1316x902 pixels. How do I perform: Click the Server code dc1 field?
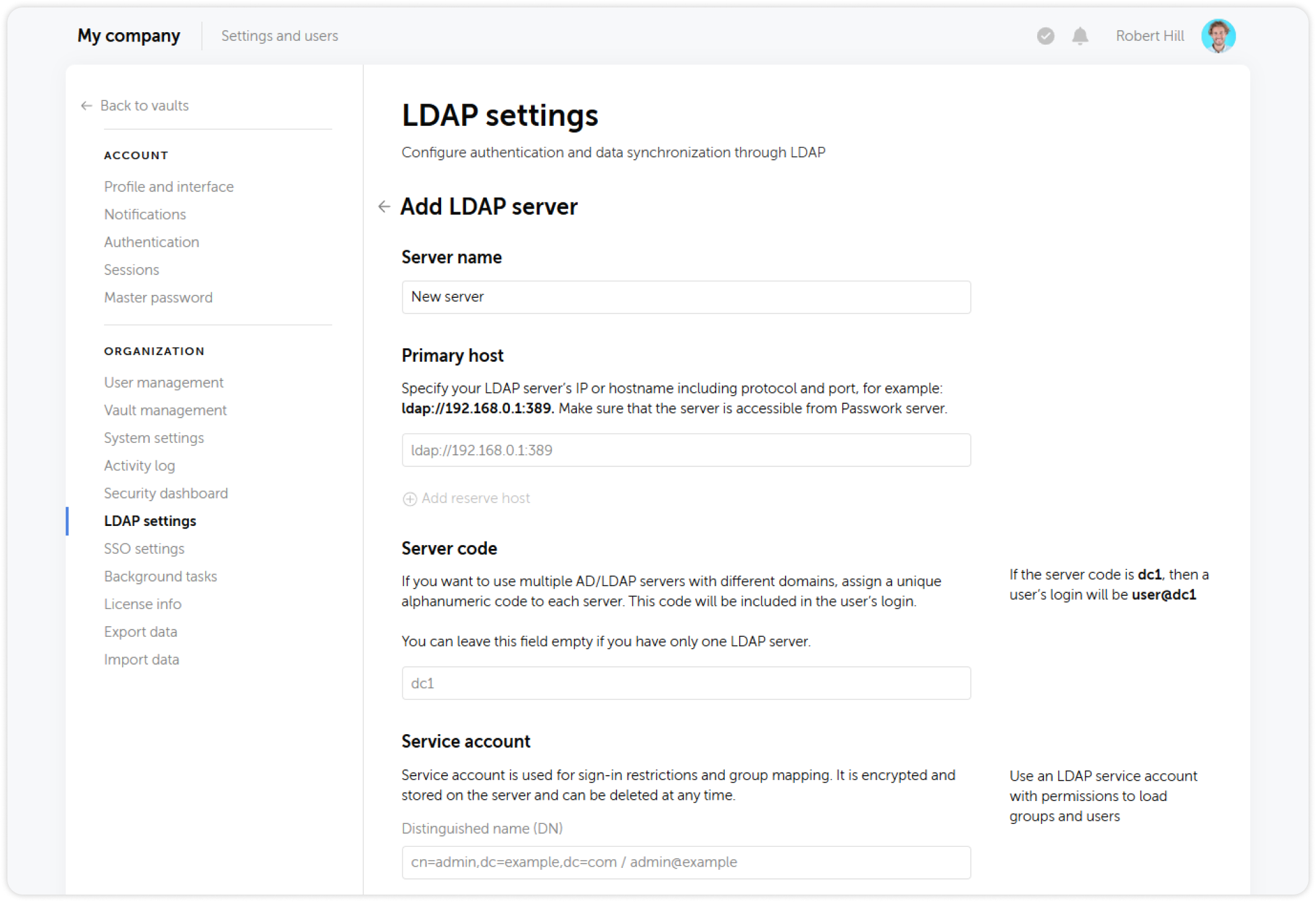coord(686,683)
